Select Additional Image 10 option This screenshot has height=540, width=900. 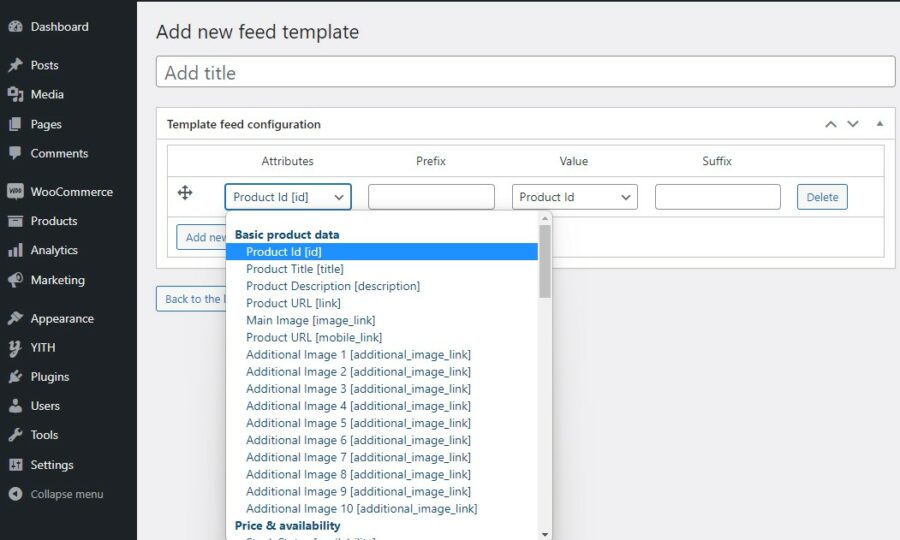[382, 508]
